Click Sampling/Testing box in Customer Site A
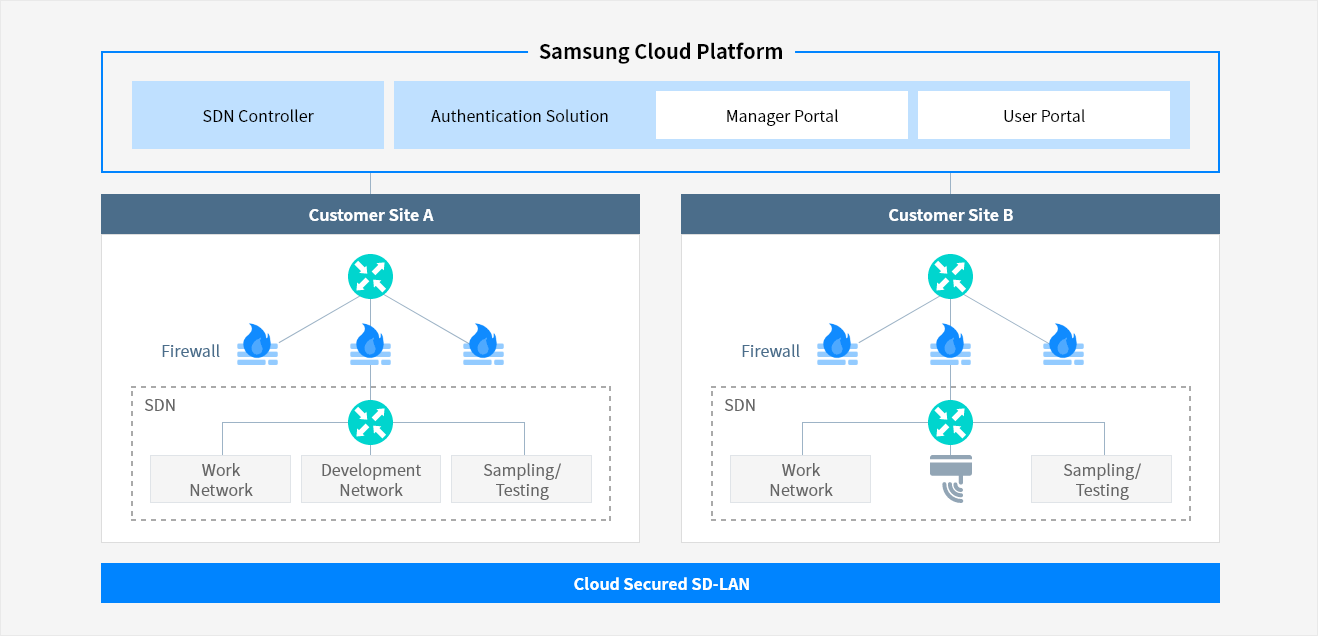Viewport: 1318px width, 636px height. (x=522, y=479)
